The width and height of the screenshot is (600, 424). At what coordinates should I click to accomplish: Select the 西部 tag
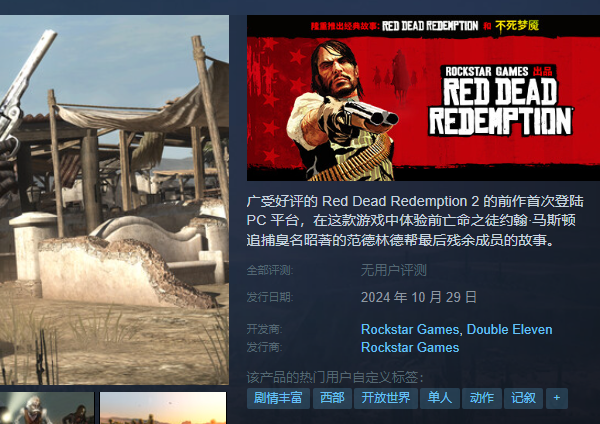pos(332,398)
